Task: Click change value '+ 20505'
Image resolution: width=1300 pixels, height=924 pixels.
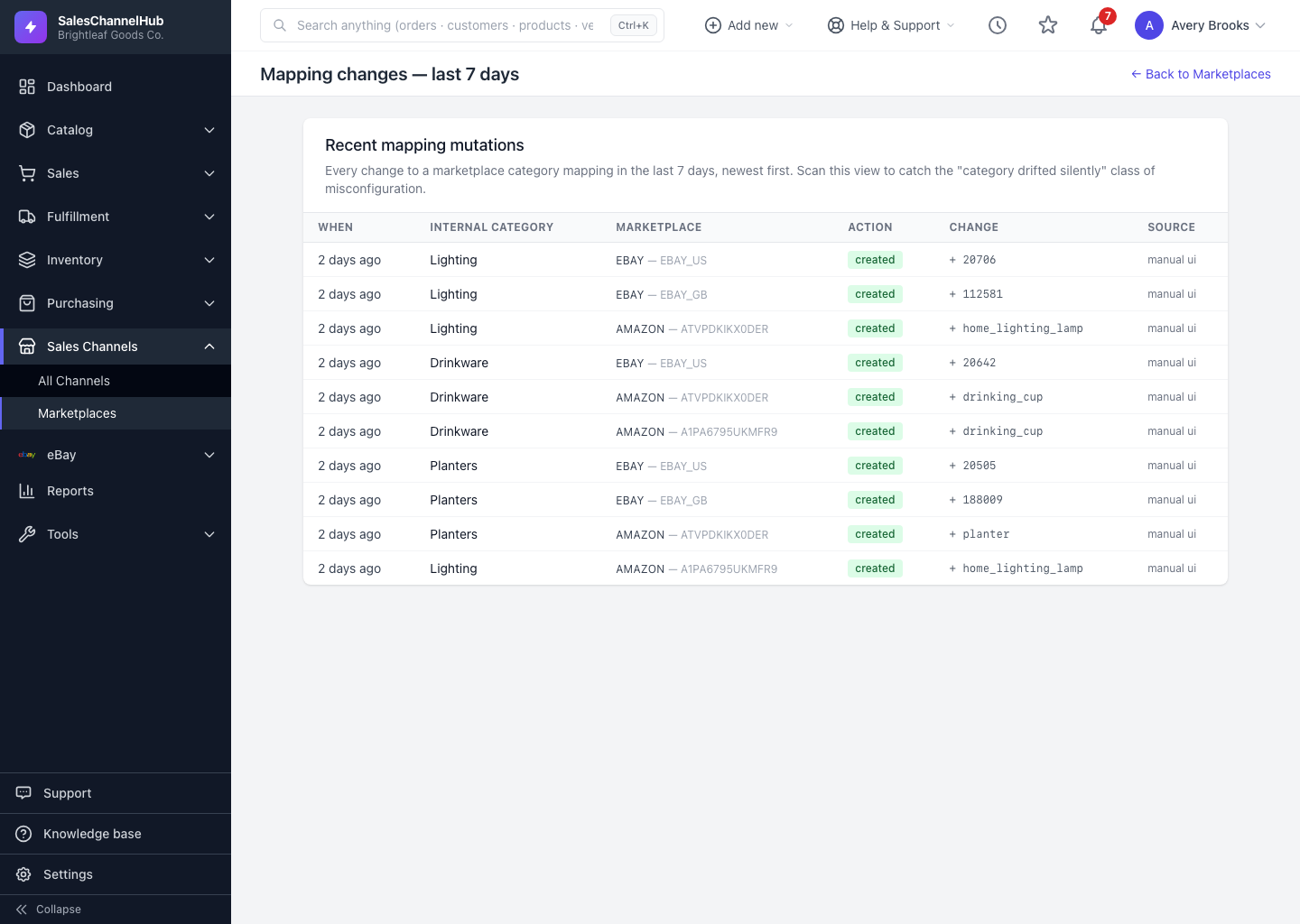Action: coord(972,466)
